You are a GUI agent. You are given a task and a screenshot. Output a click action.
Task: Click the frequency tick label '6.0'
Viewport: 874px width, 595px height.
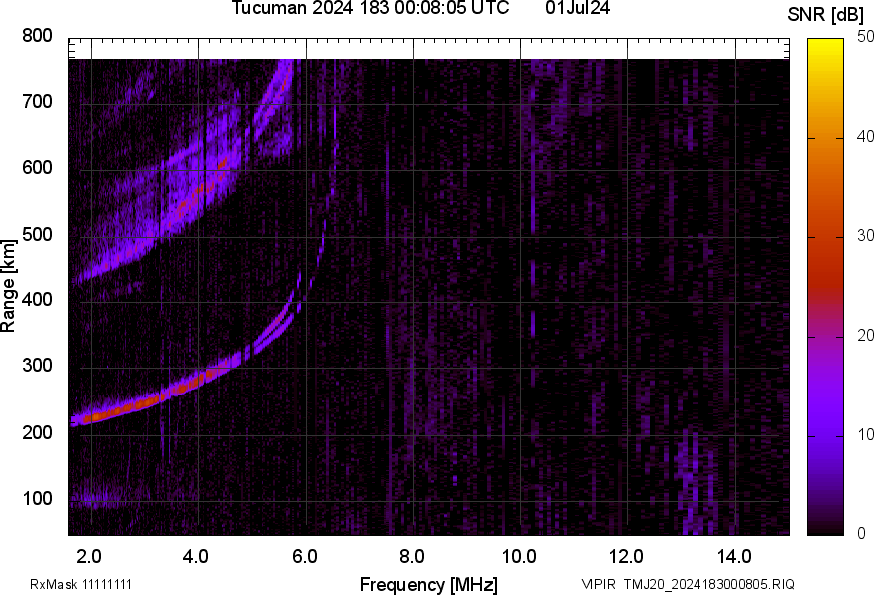click(304, 557)
